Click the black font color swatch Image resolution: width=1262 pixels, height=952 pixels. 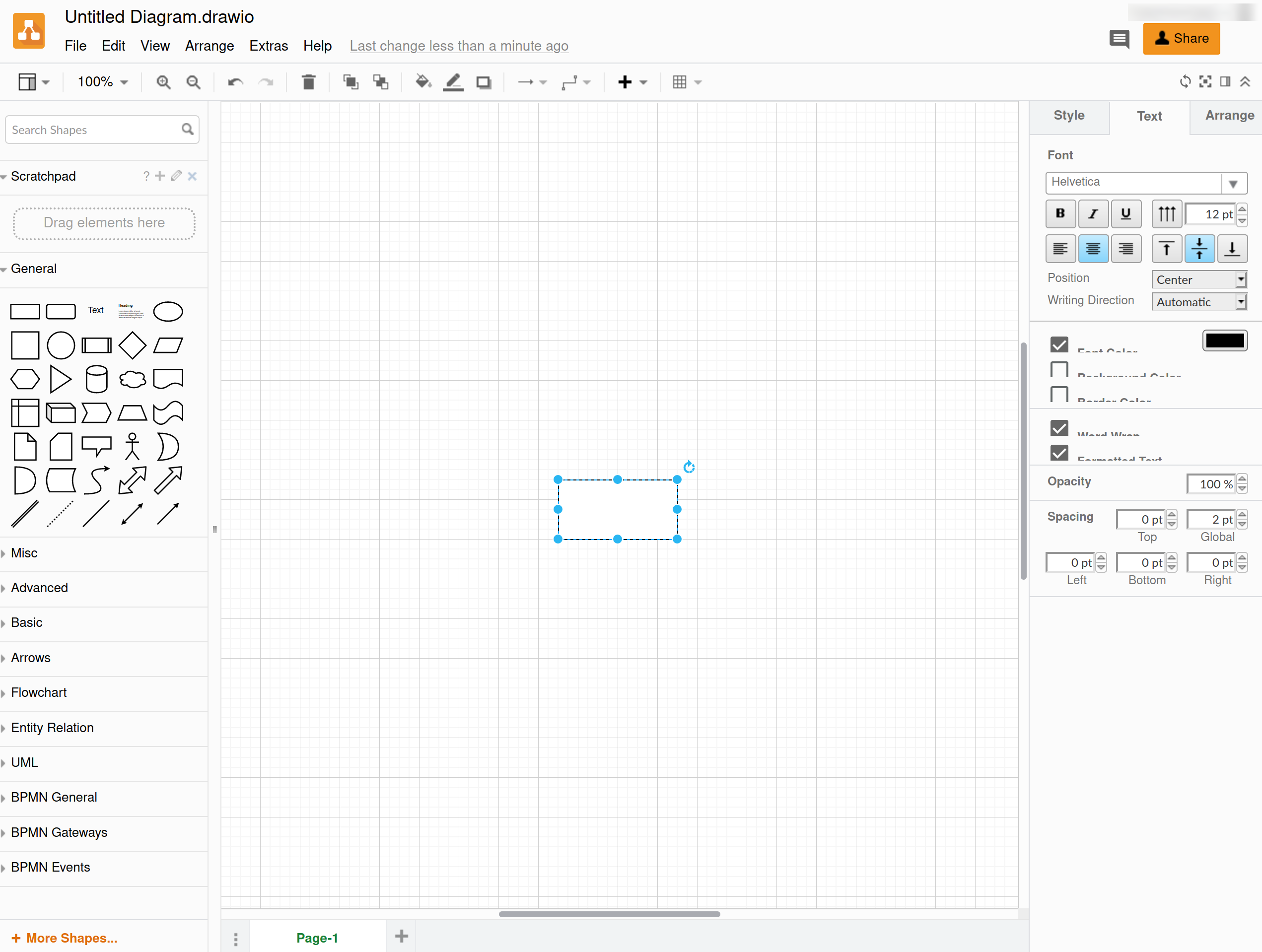[1224, 340]
